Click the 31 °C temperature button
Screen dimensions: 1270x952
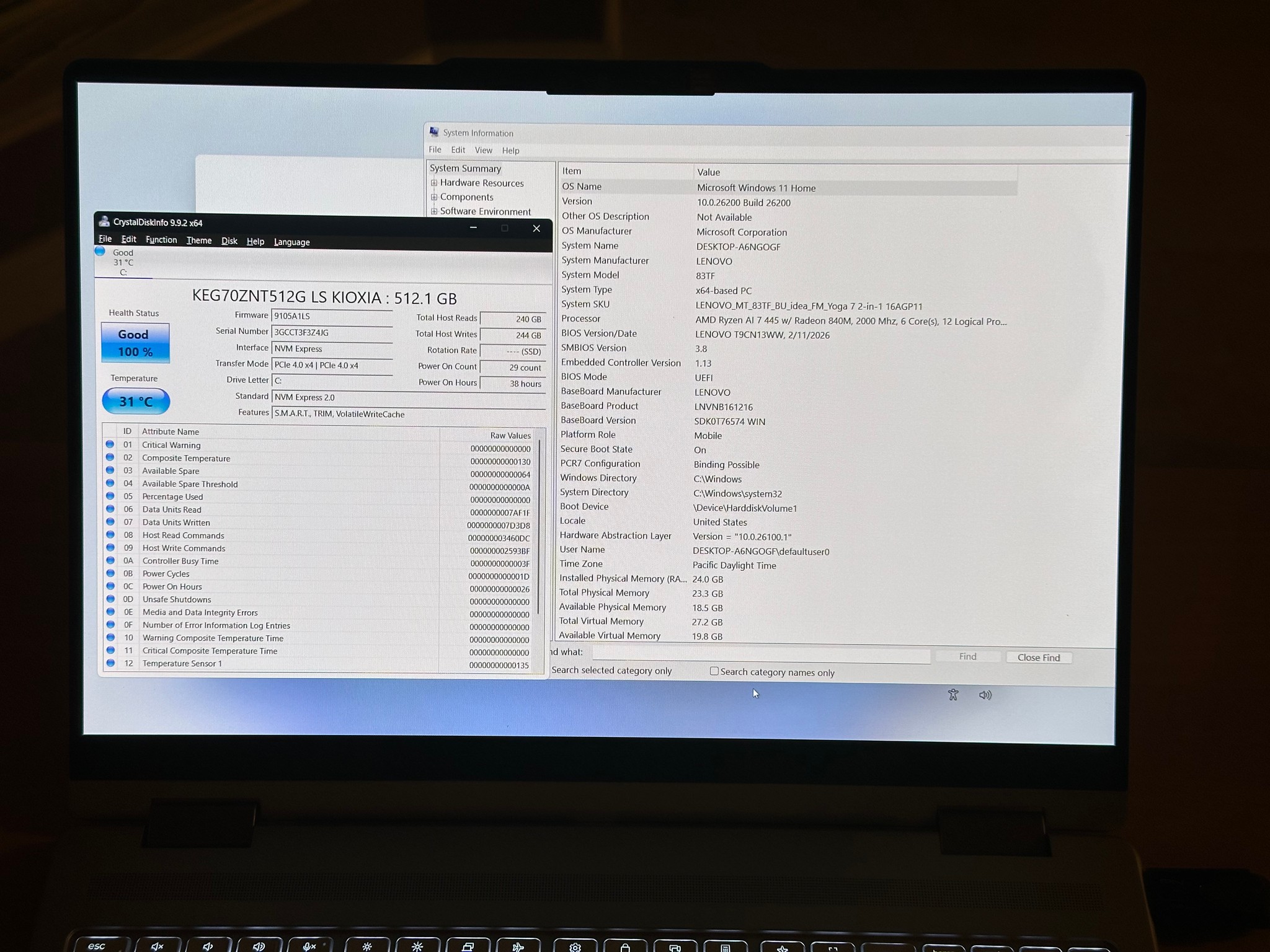click(136, 402)
